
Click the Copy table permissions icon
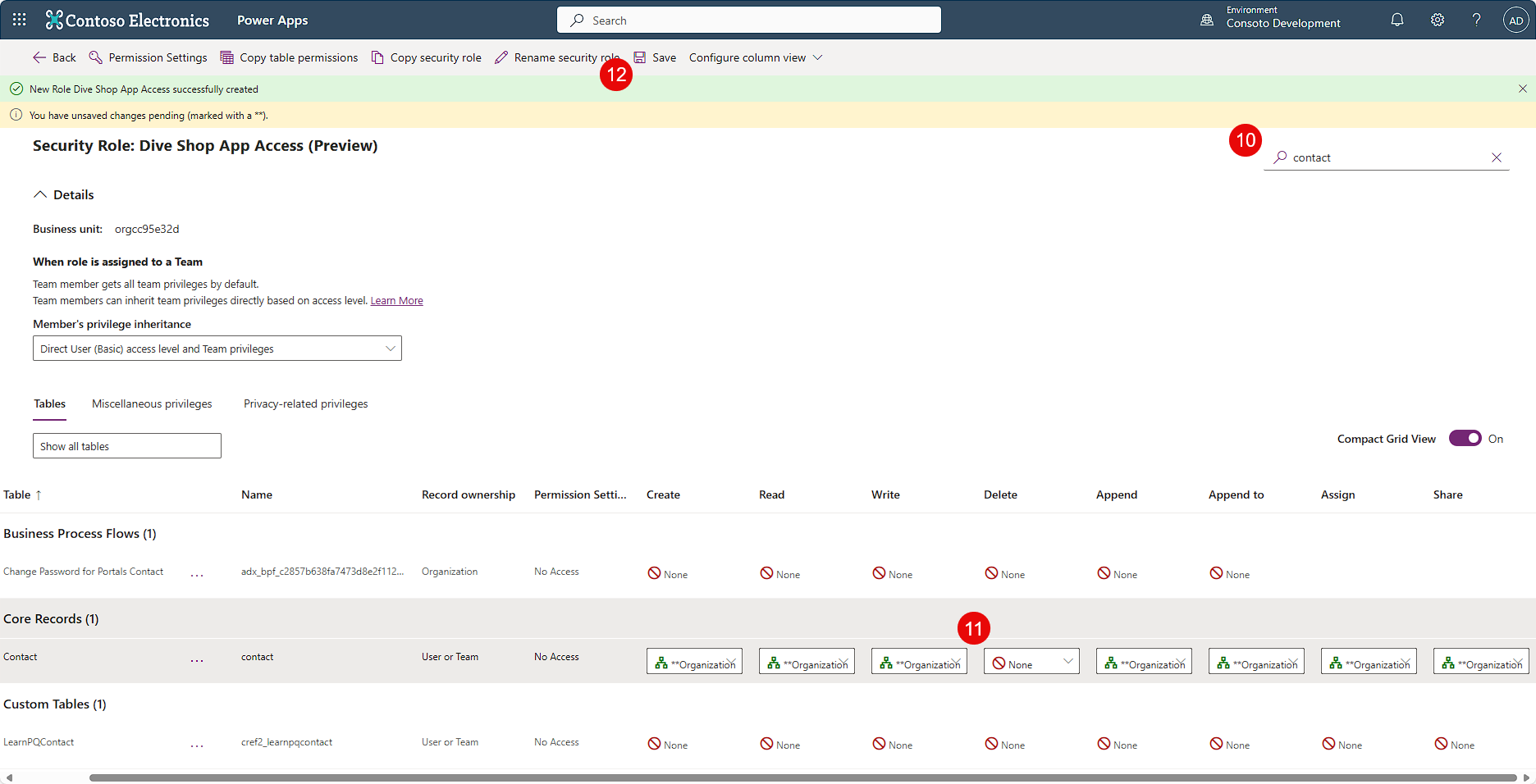pyautogui.click(x=226, y=57)
